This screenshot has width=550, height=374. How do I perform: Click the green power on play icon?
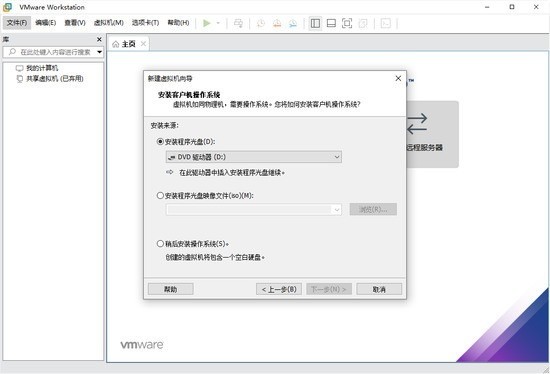point(207,23)
